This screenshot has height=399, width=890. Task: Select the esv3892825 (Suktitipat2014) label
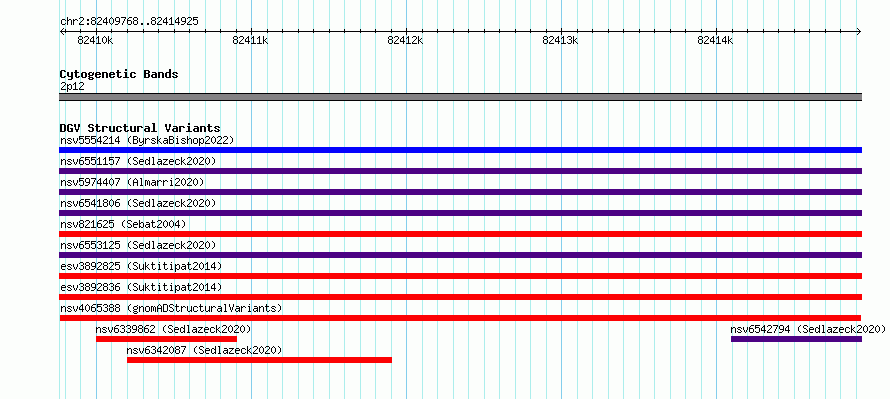tap(141, 266)
